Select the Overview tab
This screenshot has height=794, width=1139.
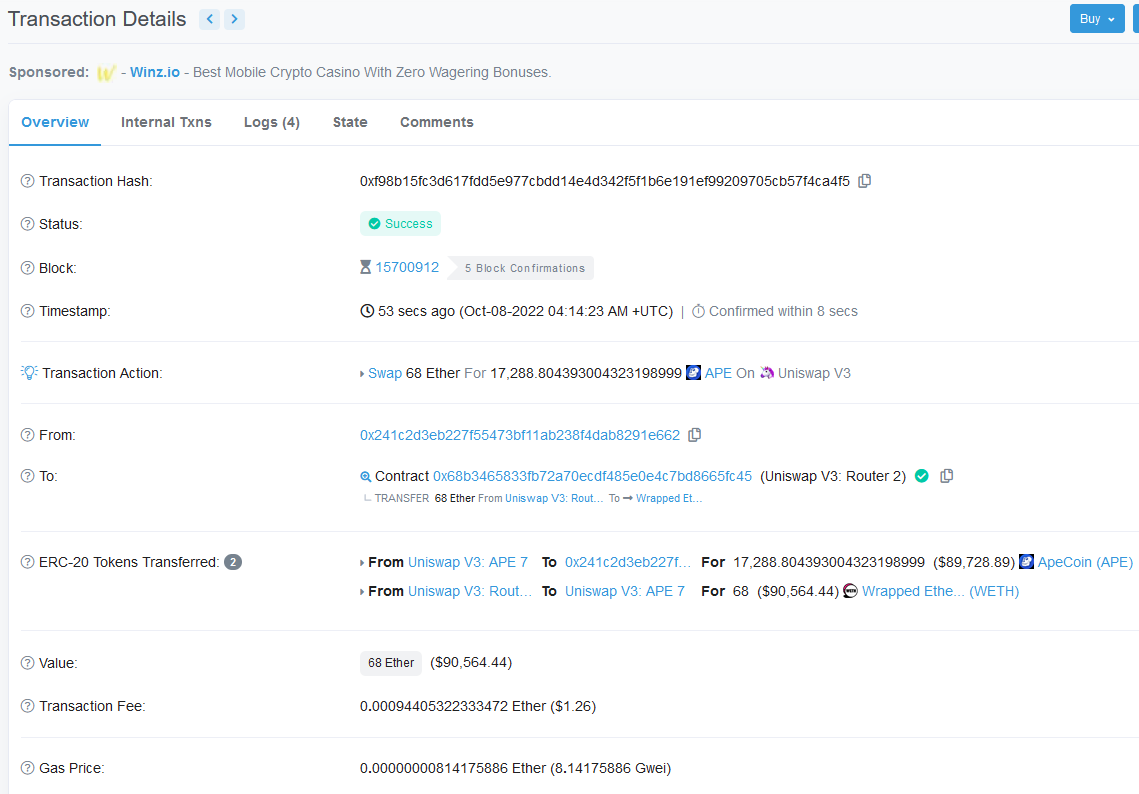(55, 122)
